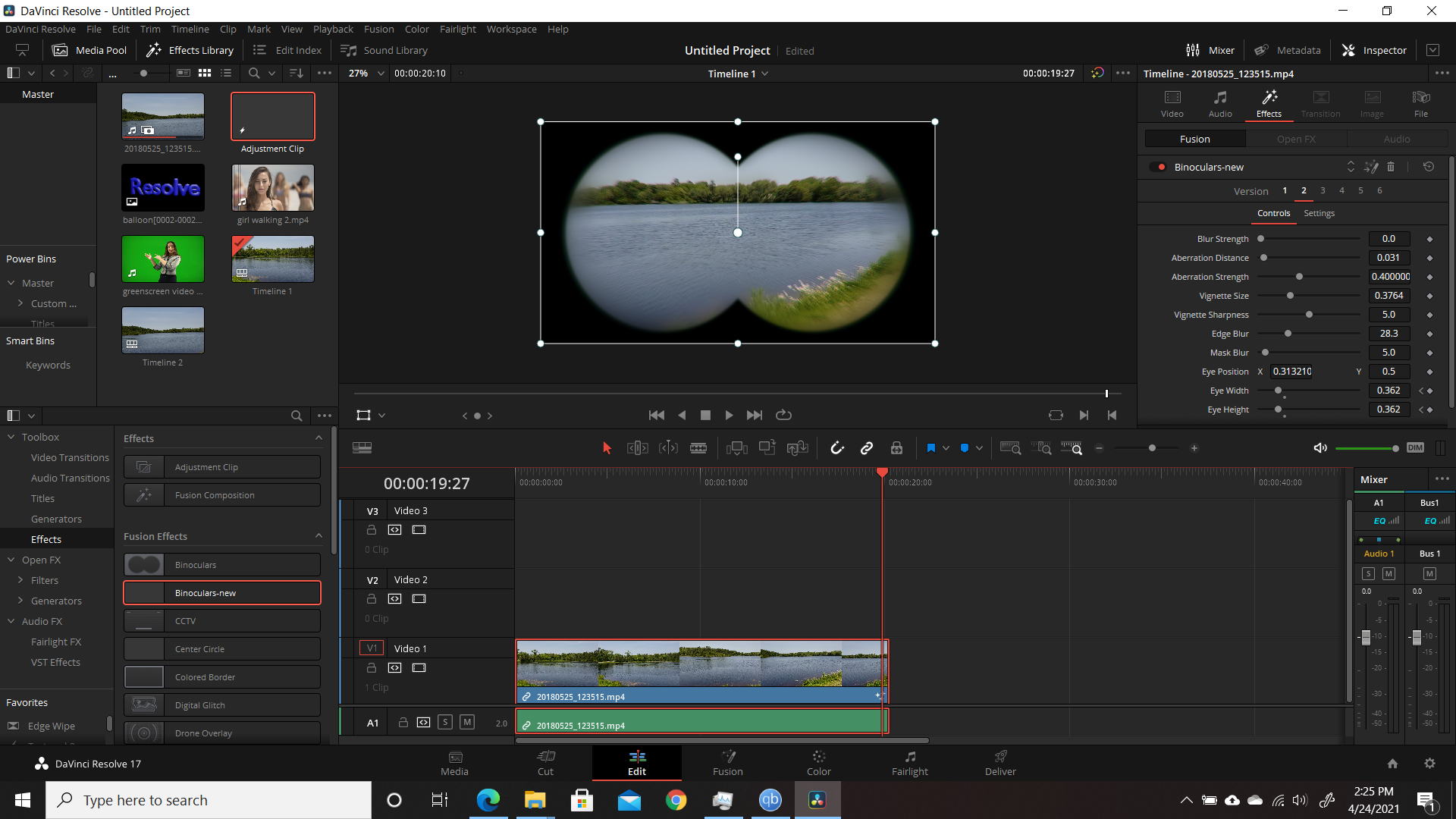
Task: Click the Full Extent Zoom icon
Action: (1010, 448)
